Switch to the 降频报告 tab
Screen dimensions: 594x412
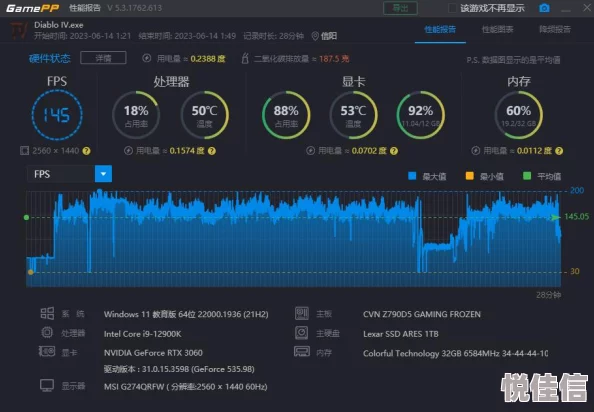(555, 30)
